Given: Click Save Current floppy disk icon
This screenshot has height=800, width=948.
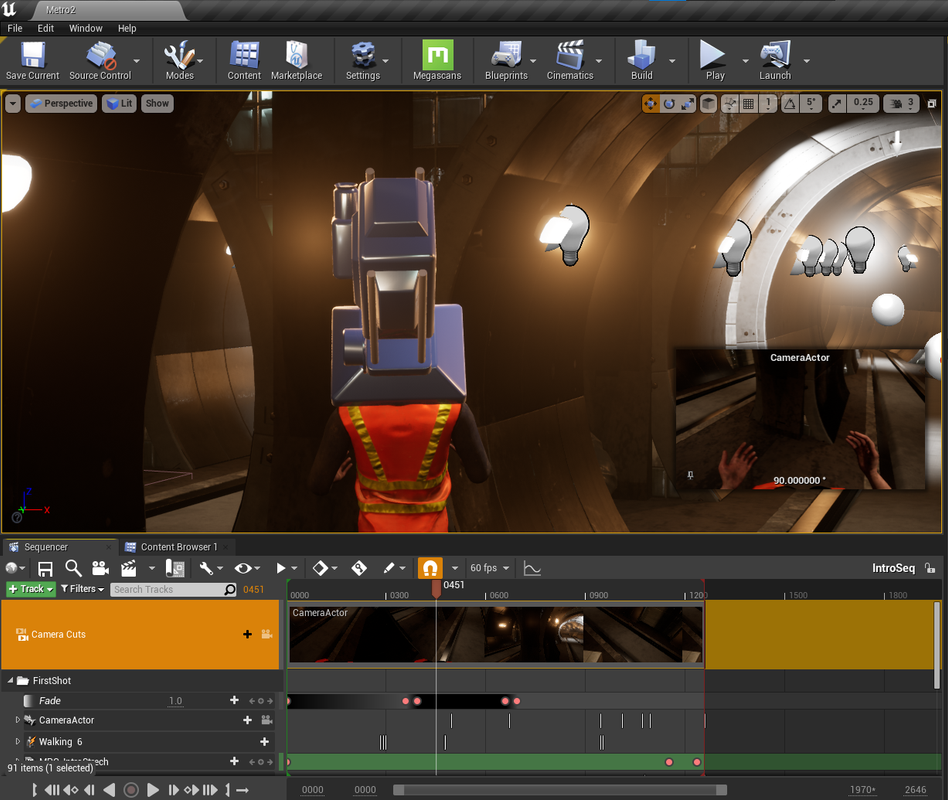Looking at the screenshot, I should click(32, 56).
